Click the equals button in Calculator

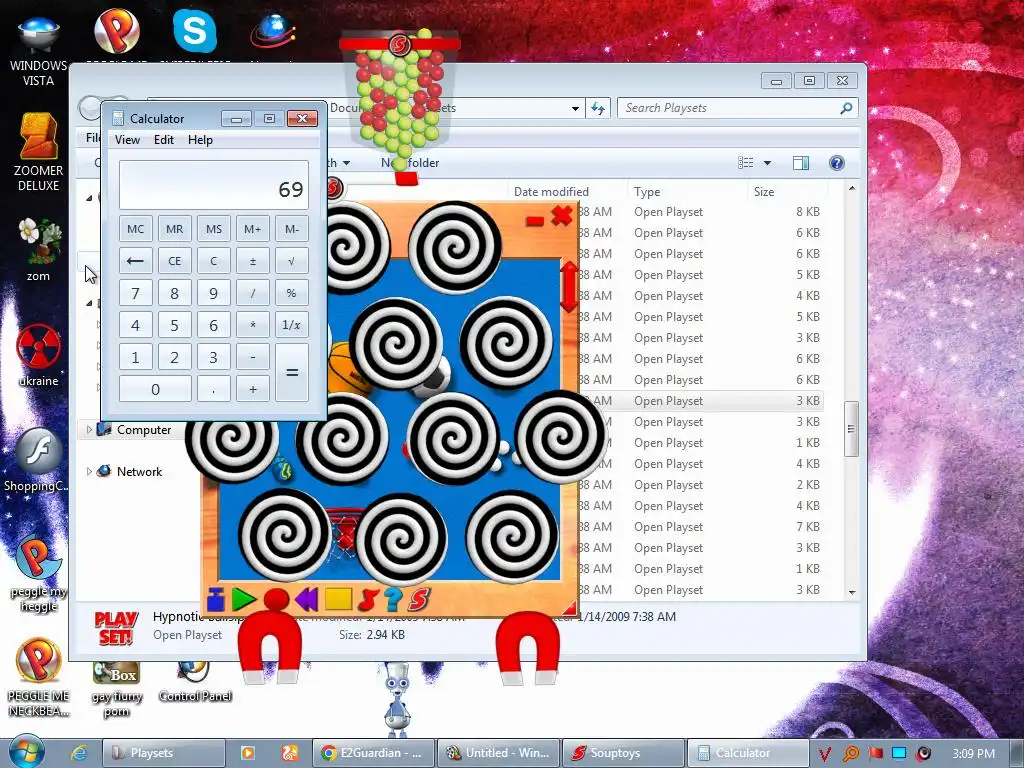[x=292, y=373]
